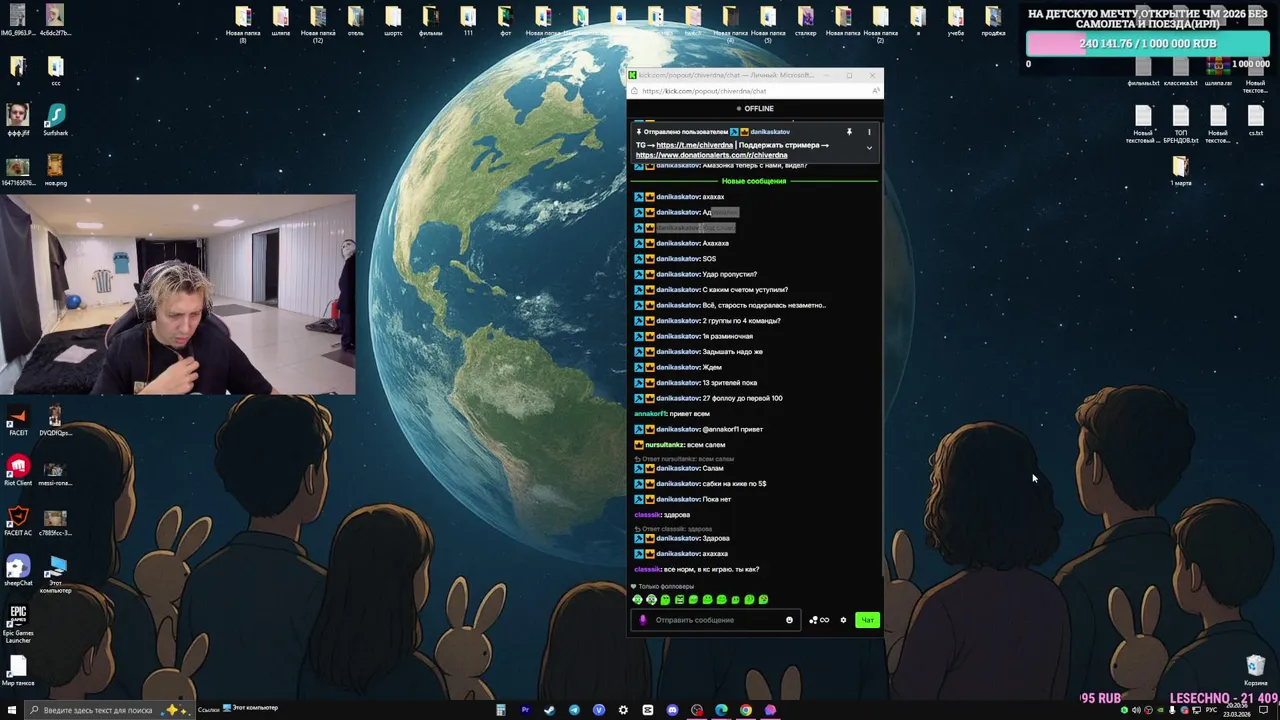The image size is (1280, 720).
Task: Open the шортс folder
Action: point(393,20)
